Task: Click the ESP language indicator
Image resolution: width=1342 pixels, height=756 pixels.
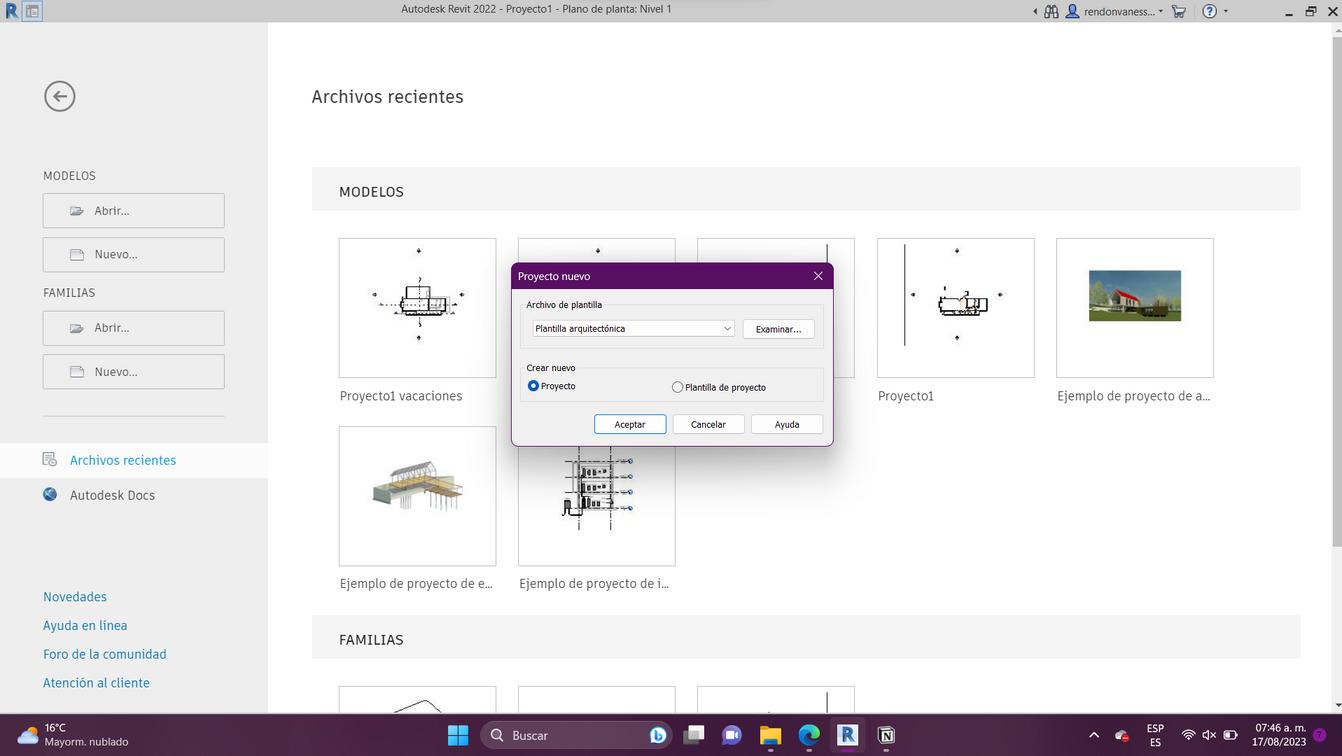Action: [x=1155, y=735]
